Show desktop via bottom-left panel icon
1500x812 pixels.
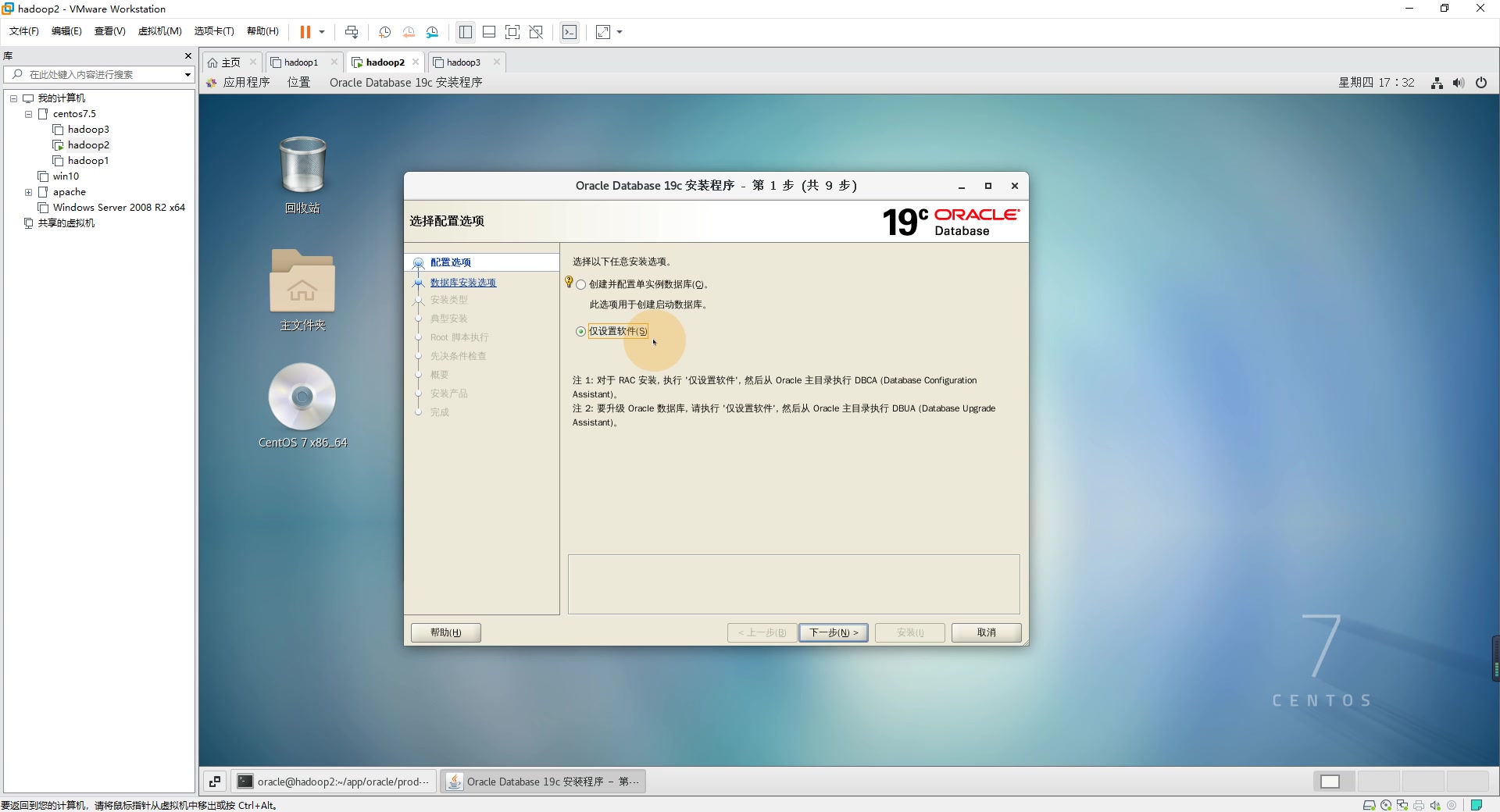point(215,782)
